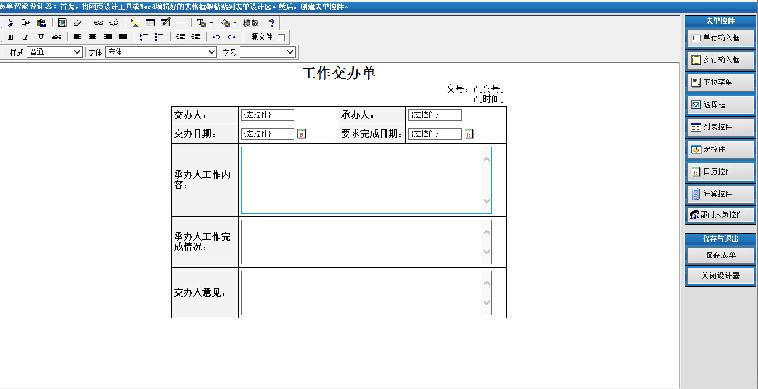
Task: Click the Paste clipboard icon
Action: pos(41,23)
